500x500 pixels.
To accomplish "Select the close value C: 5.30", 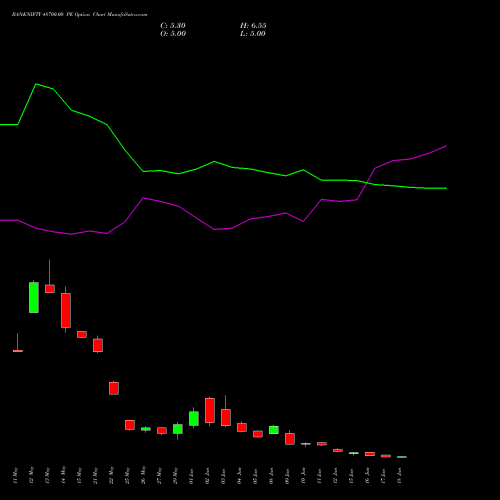I will coord(173,26).
